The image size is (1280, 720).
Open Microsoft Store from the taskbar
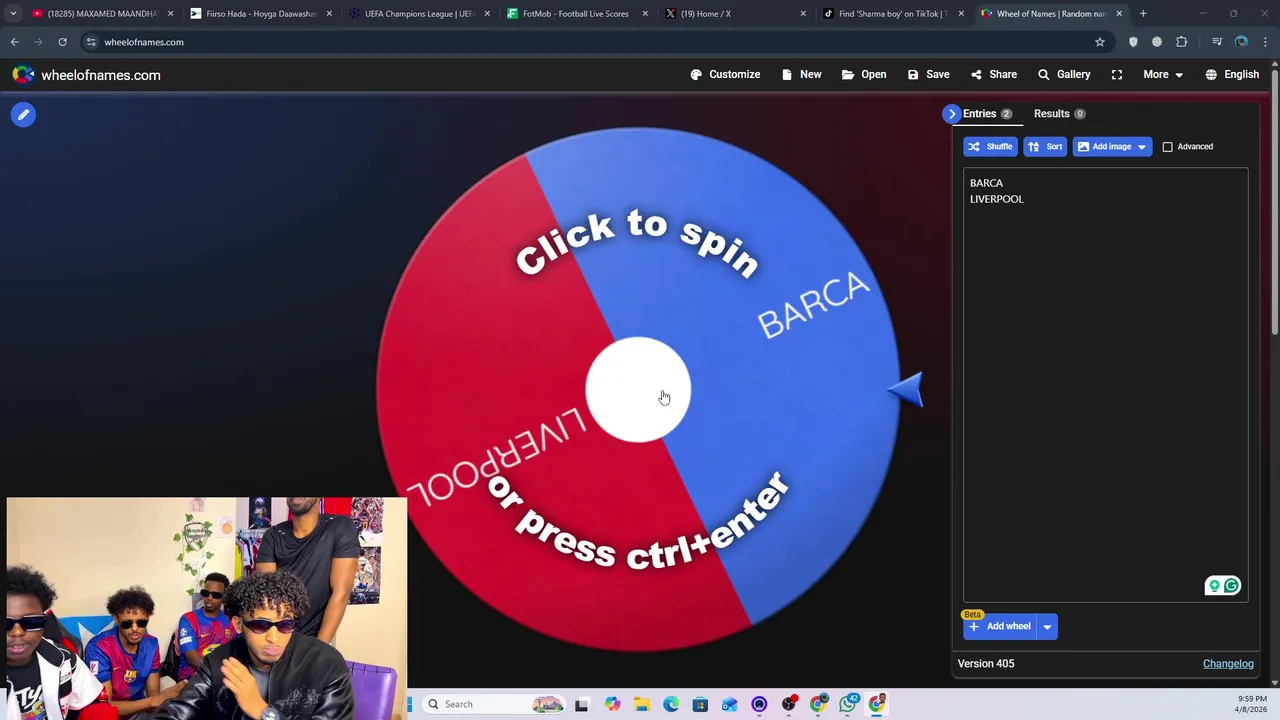700,704
